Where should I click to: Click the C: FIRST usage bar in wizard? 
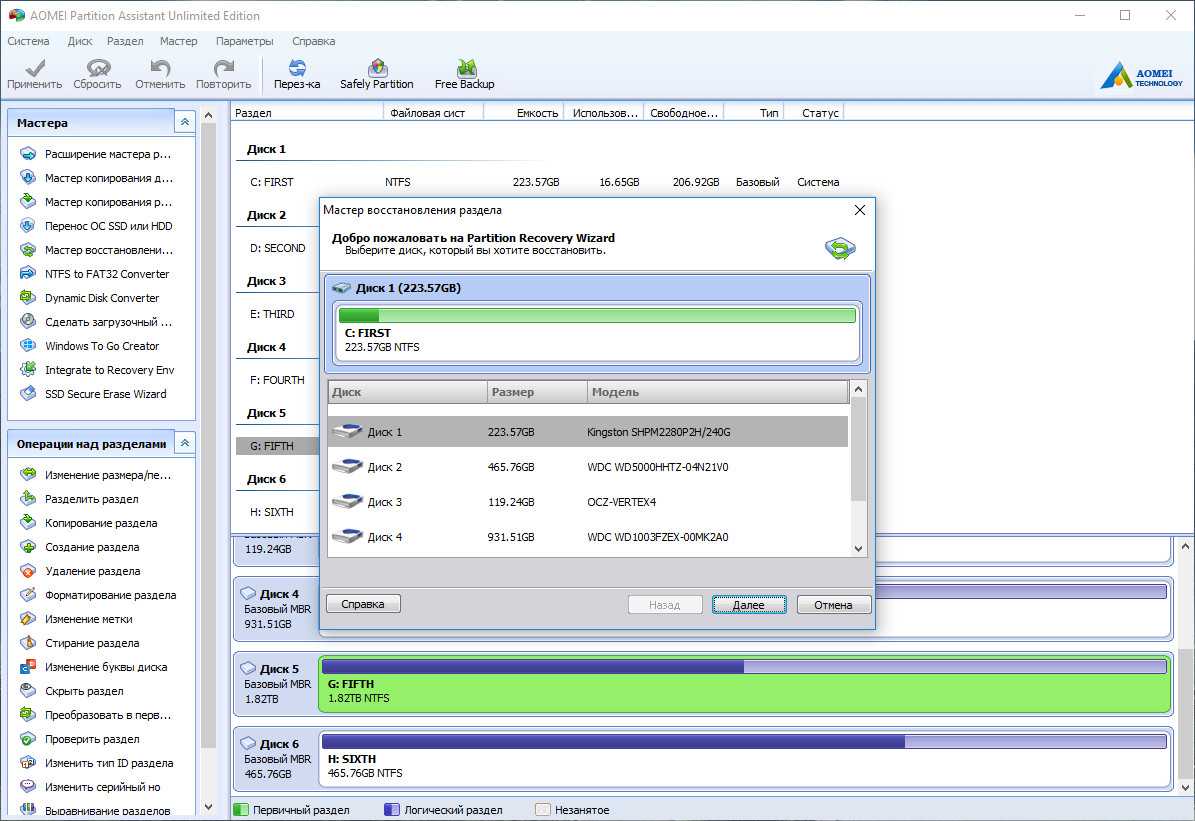click(x=597, y=315)
